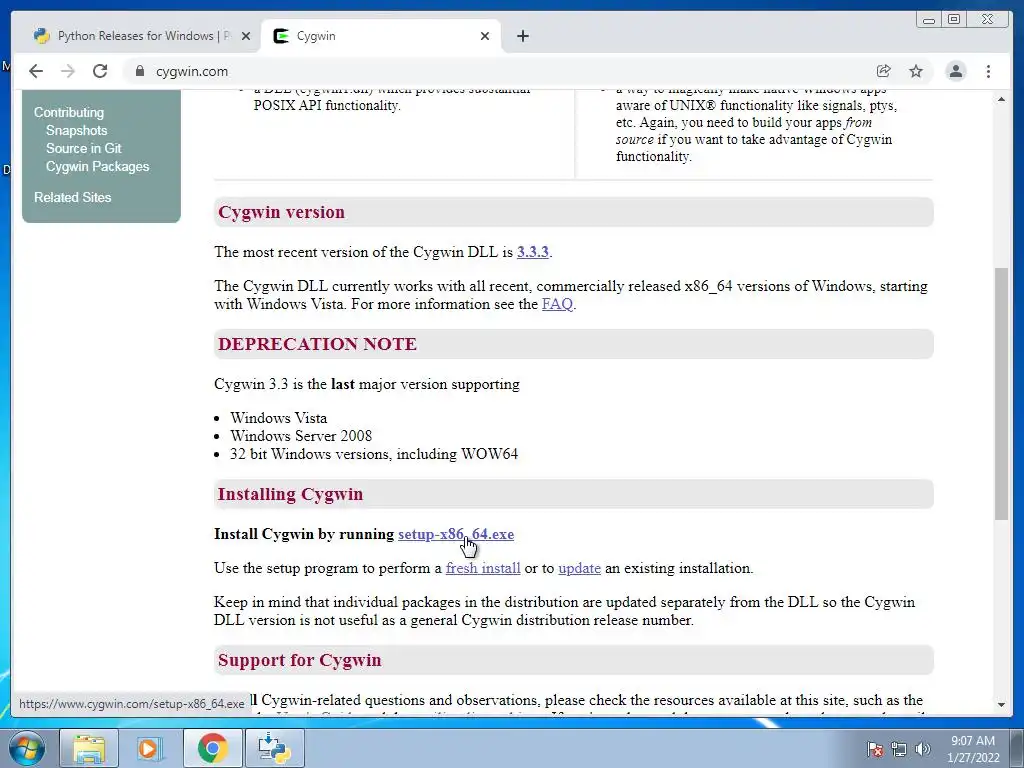The width and height of the screenshot is (1024, 768).
Task: Click the 32 bit Windows versions bullet
Action: pyautogui.click(x=374, y=454)
